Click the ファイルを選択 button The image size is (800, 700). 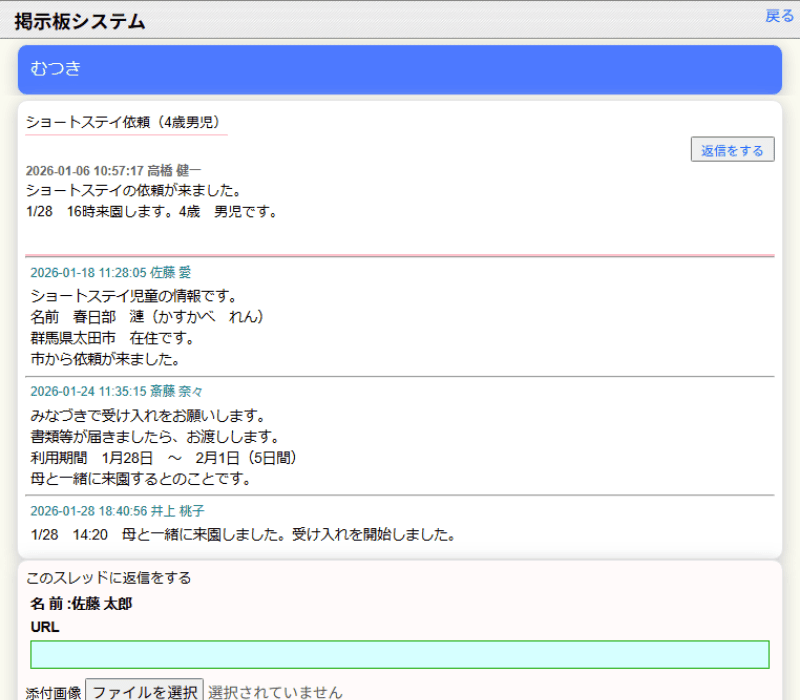click(x=144, y=690)
